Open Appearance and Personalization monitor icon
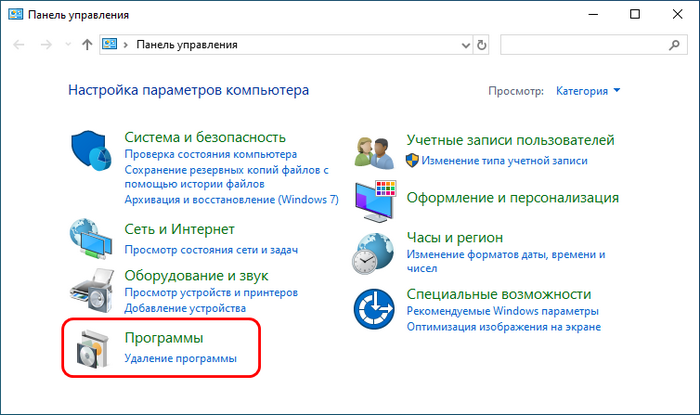This screenshot has width=700, height=415. point(376,201)
